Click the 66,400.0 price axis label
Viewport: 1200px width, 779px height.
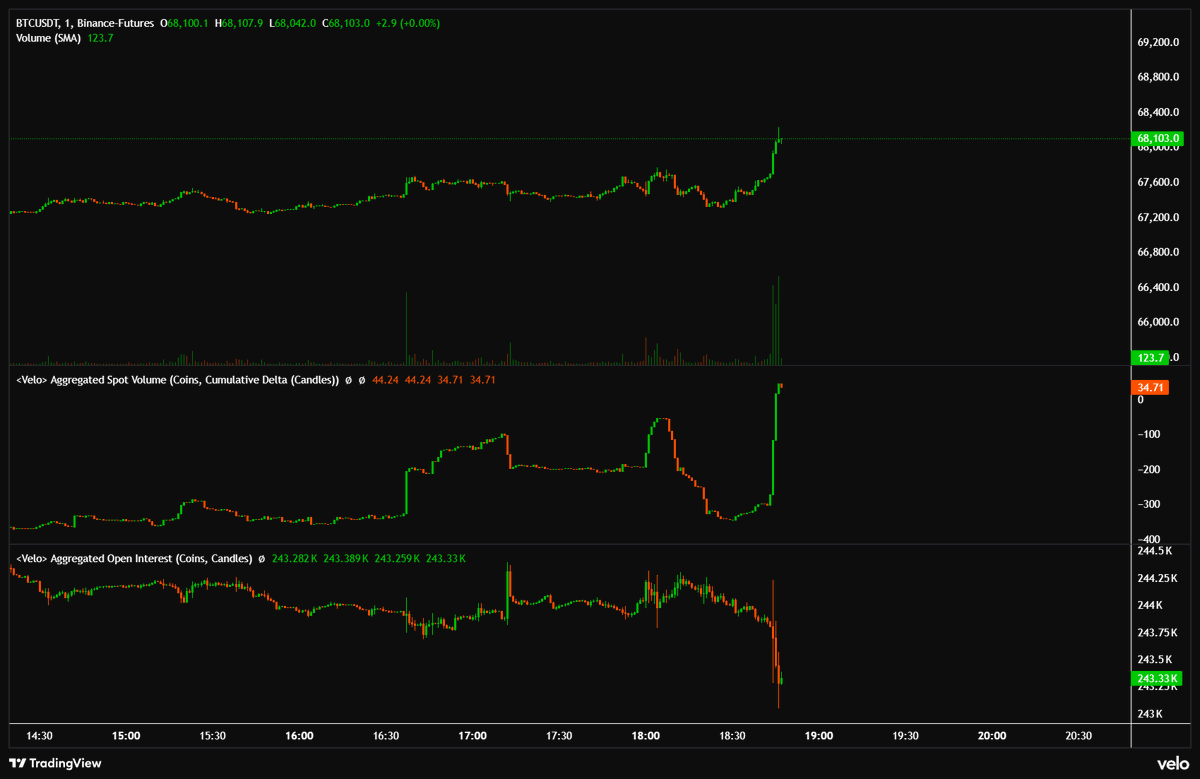click(x=1158, y=287)
